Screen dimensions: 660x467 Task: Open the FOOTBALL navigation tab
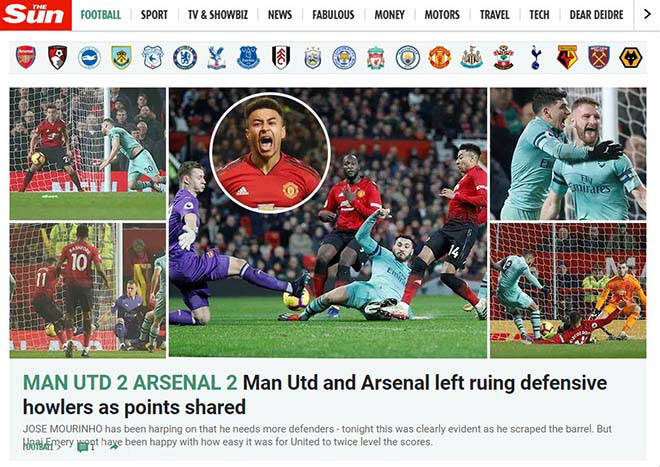101,15
